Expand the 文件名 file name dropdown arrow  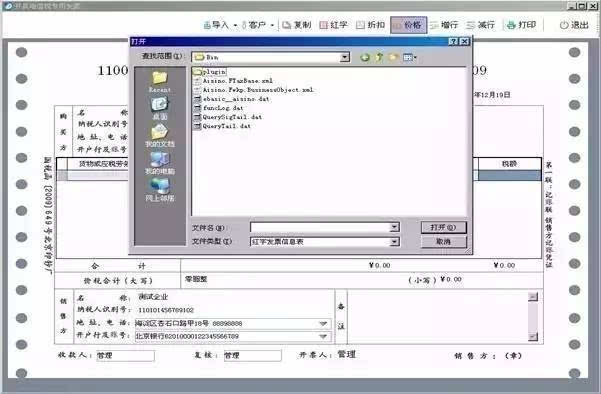[394, 228]
